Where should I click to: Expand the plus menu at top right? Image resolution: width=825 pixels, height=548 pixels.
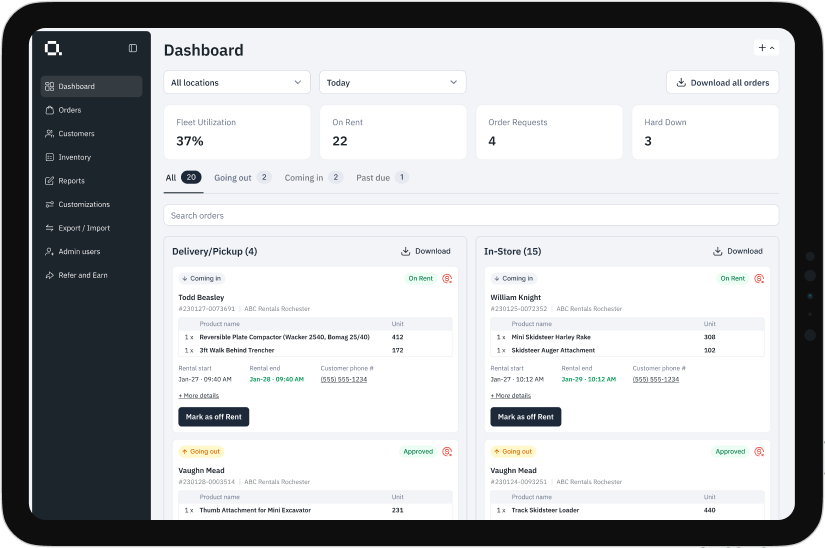coord(766,47)
